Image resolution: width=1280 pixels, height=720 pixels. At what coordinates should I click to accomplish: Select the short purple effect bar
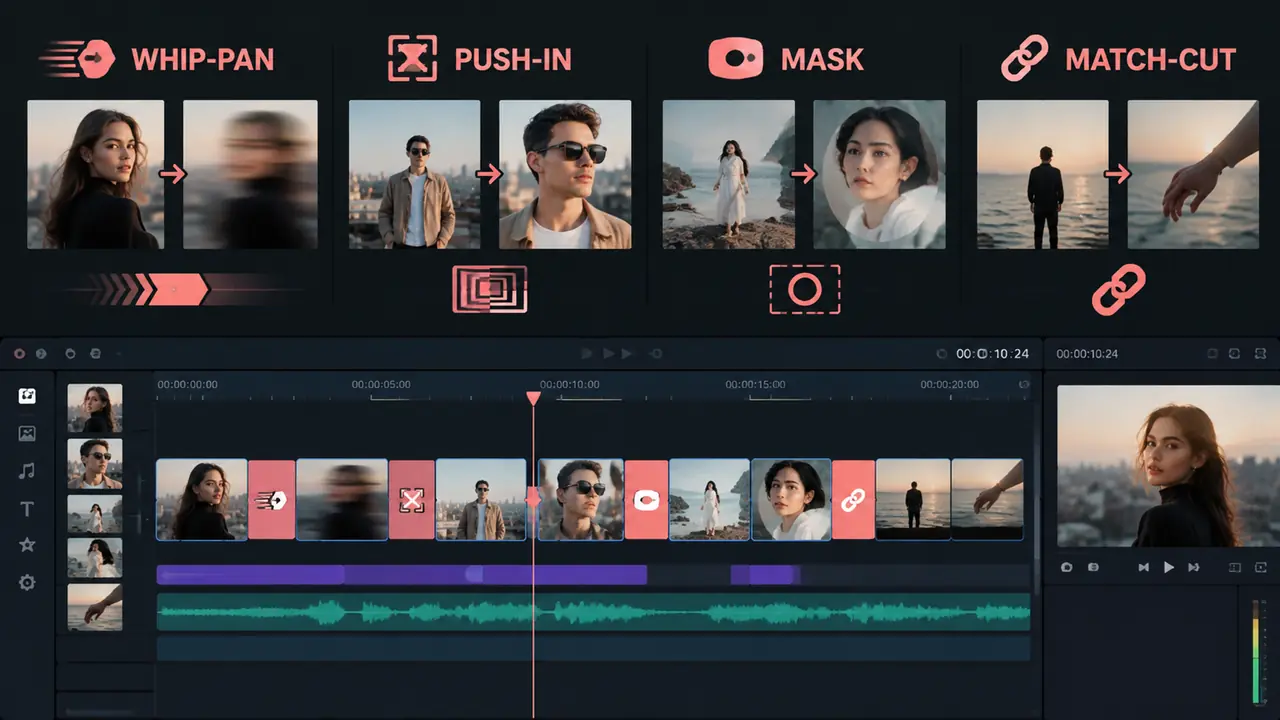pyautogui.click(x=766, y=574)
